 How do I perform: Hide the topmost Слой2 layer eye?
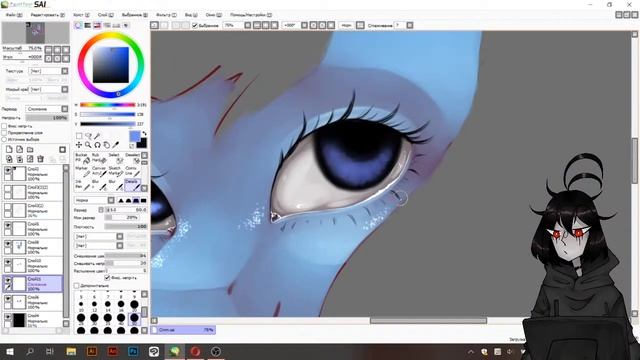pyautogui.click(x=8, y=170)
